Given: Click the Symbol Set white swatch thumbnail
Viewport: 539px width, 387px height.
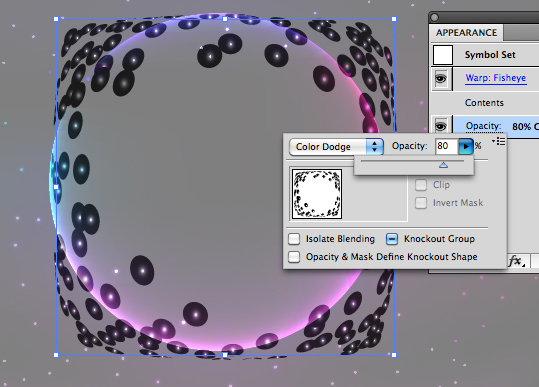Looking at the screenshot, I should pos(443,55).
